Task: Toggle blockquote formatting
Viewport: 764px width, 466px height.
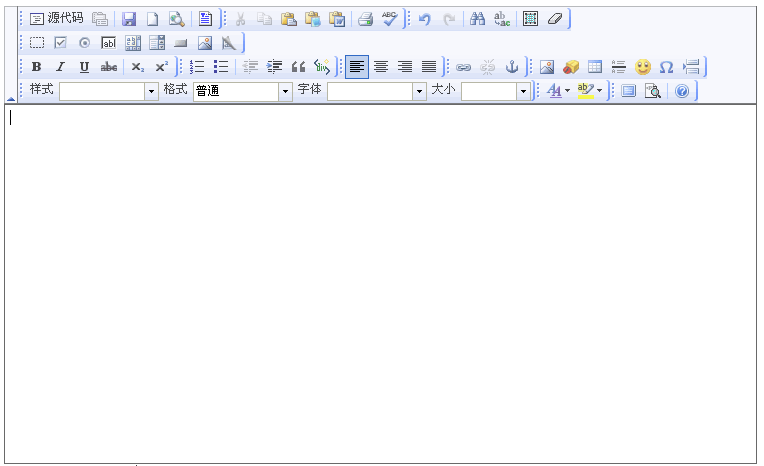Action: pos(298,67)
